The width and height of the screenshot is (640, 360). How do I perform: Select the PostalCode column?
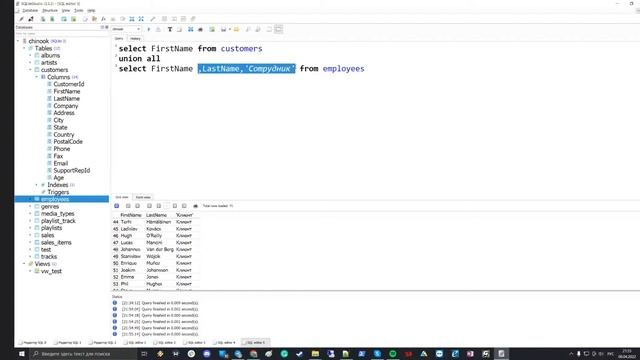coord(68,142)
